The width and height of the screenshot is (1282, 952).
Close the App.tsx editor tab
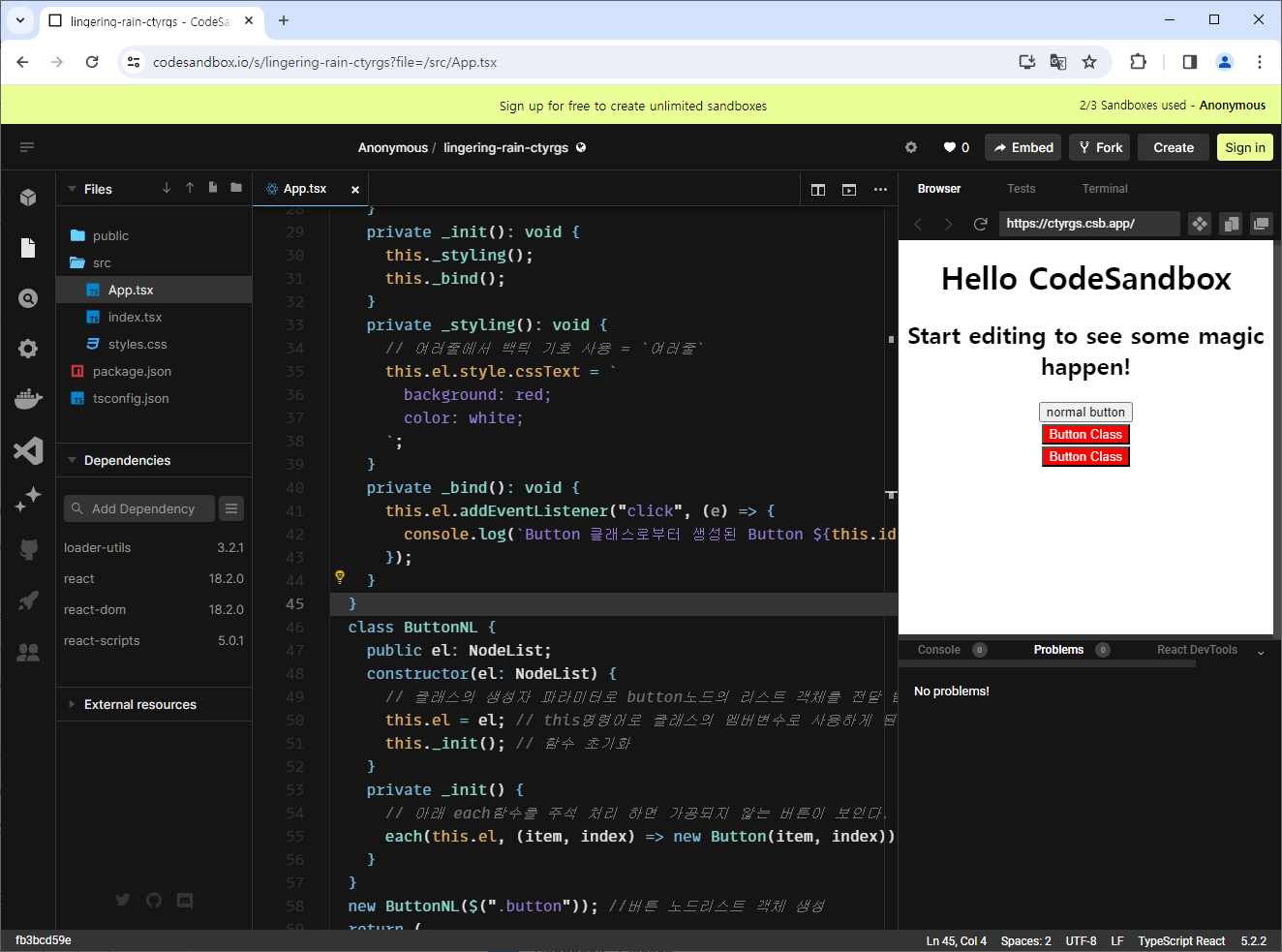pos(355,190)
